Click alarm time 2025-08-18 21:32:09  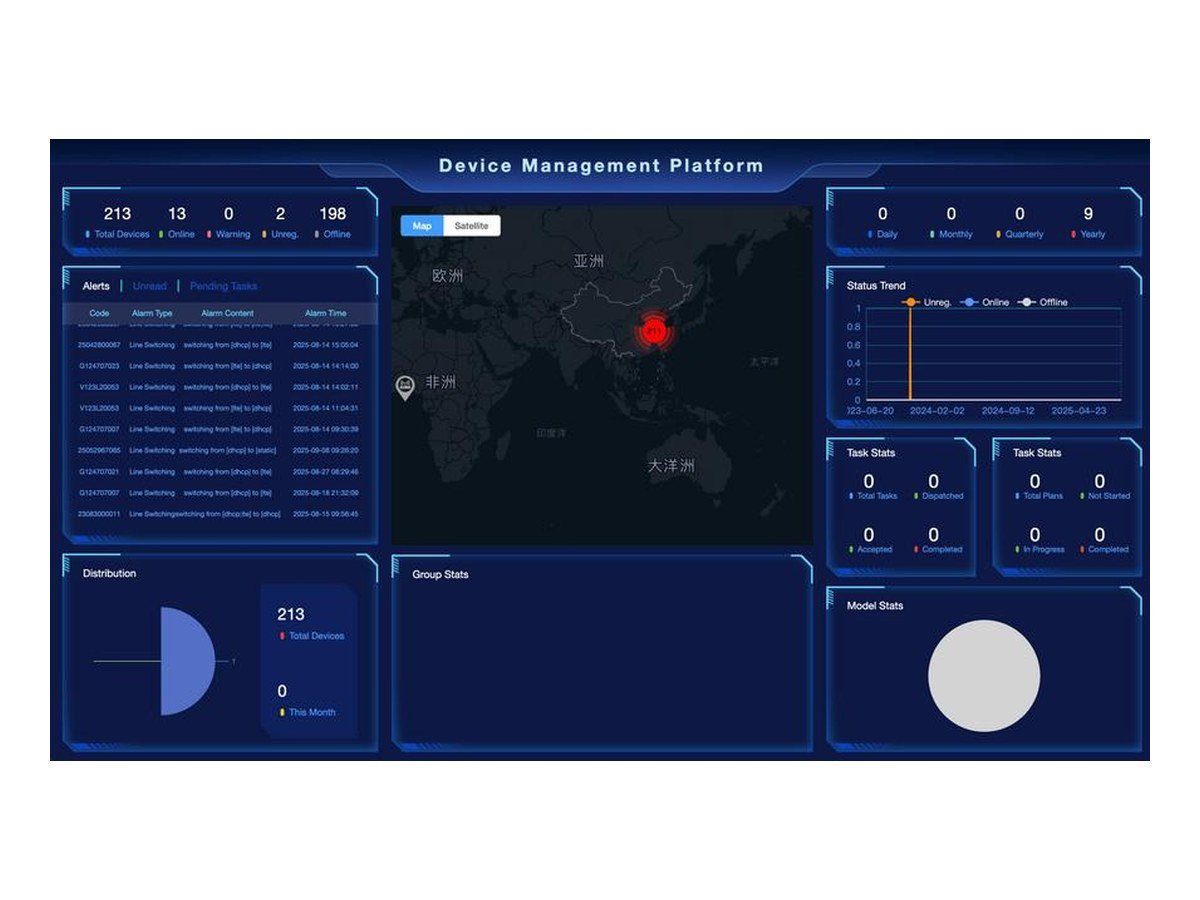[325, 493]
